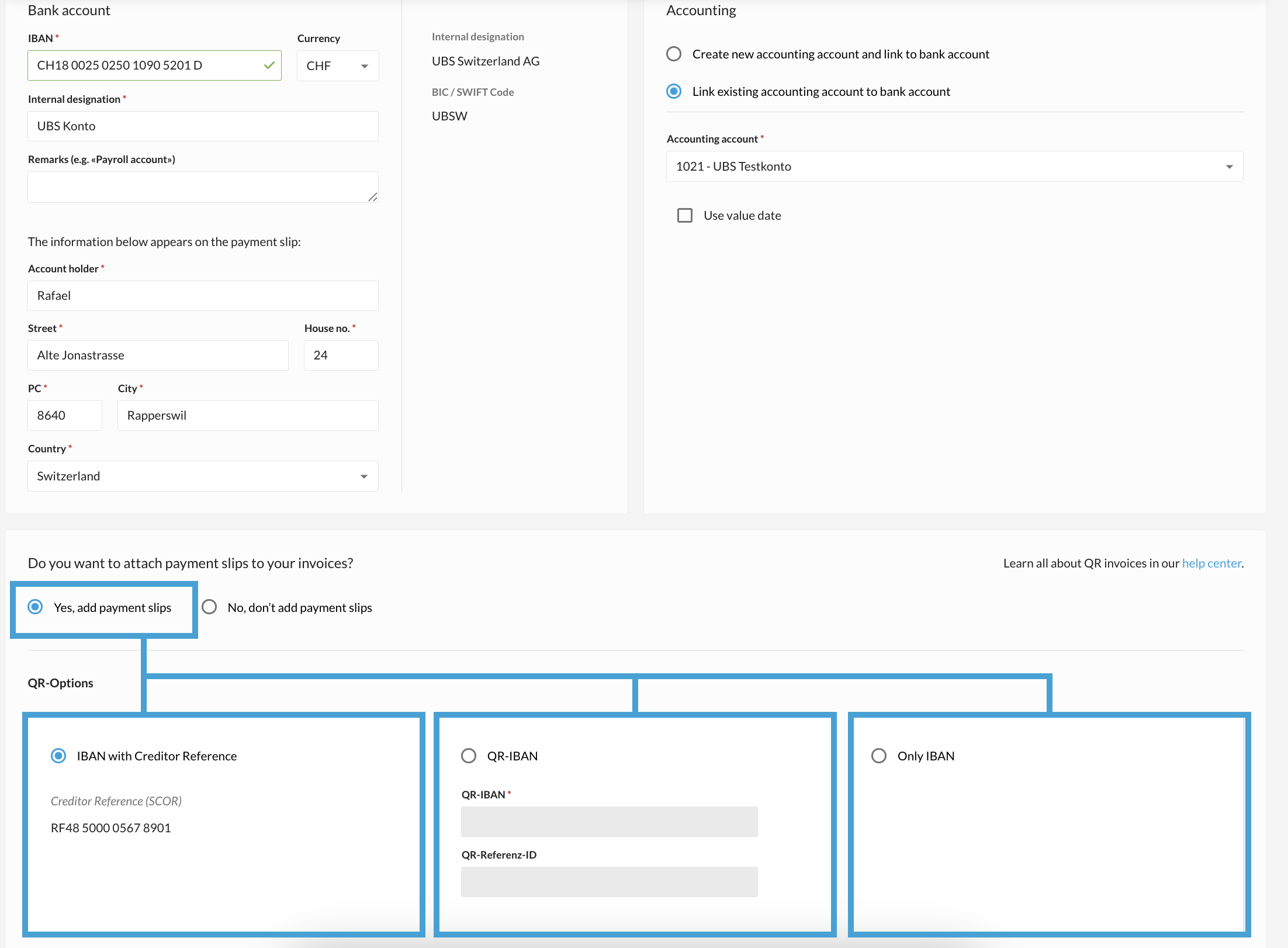Choose No, don't add payment slips

coord(209,607)
